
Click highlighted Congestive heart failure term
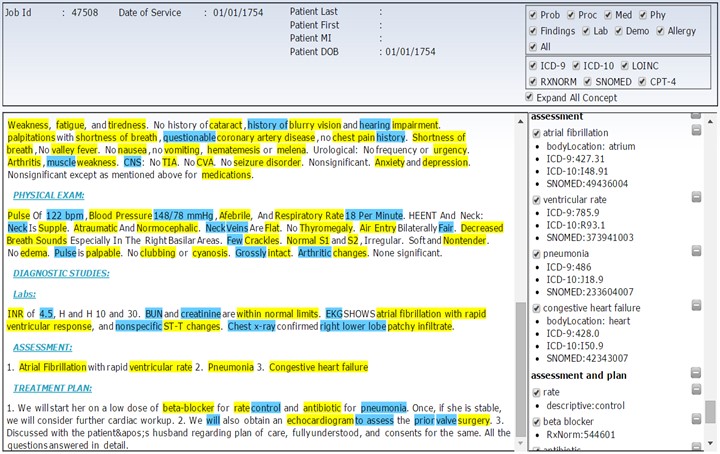318,367
